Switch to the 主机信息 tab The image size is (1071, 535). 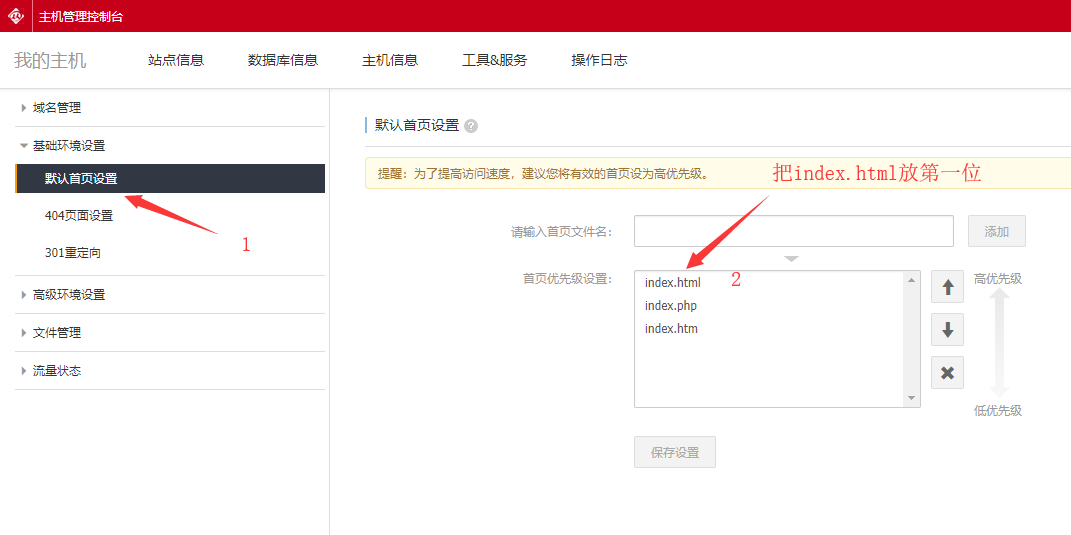tap(390, 60)
